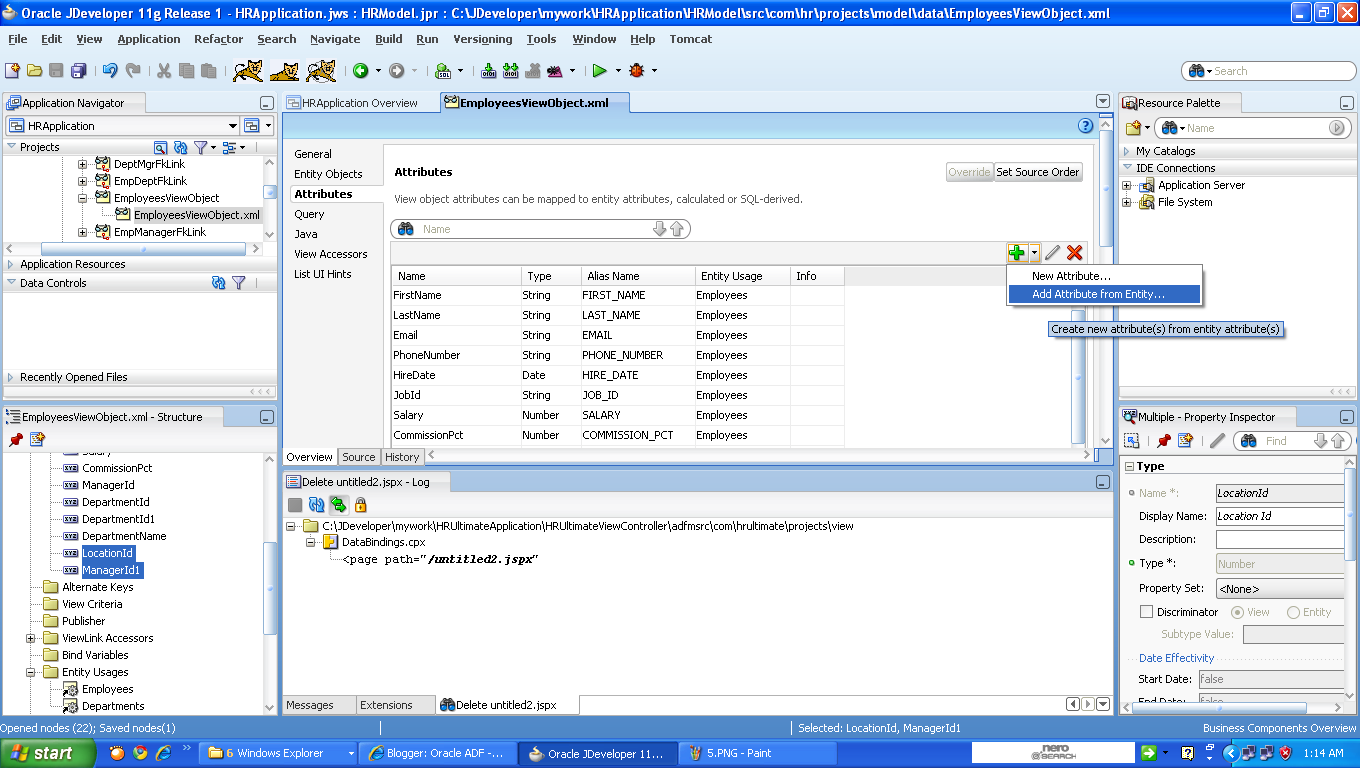Click the refresh icon in Projects header
Image resolution: width=1360 pixels, height=768 pixels.
(x=180, y=147)
